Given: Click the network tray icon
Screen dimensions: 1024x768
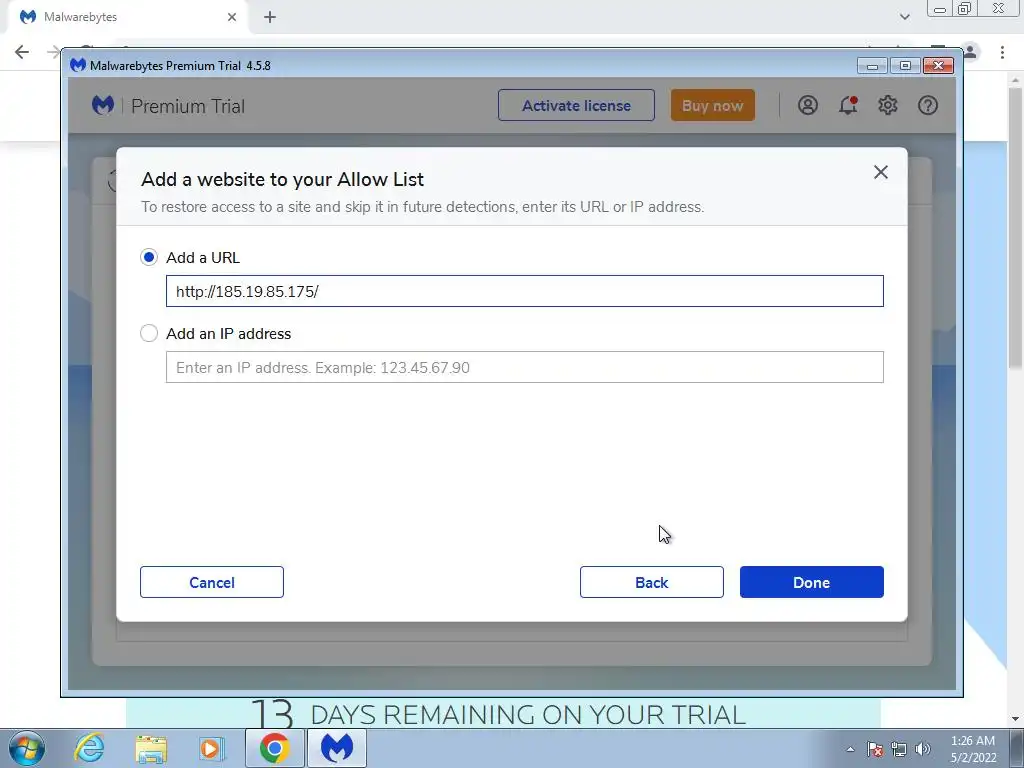Looking at the screenshot, I should pos(899,749).
